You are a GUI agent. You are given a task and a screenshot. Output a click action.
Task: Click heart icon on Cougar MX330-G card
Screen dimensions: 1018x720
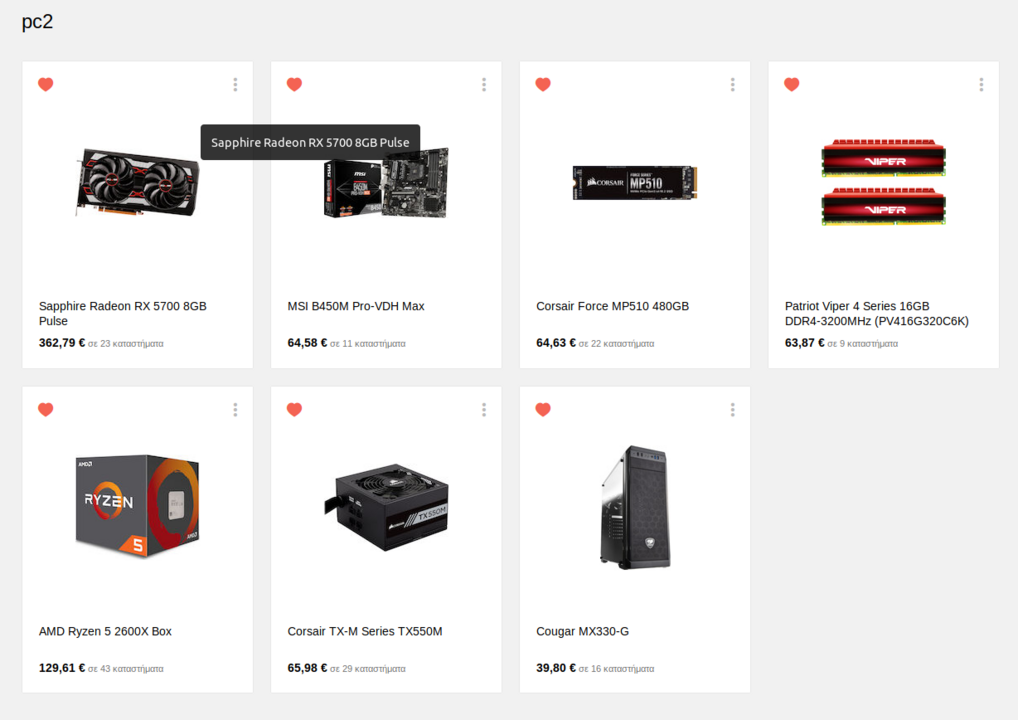coord(543,410)
